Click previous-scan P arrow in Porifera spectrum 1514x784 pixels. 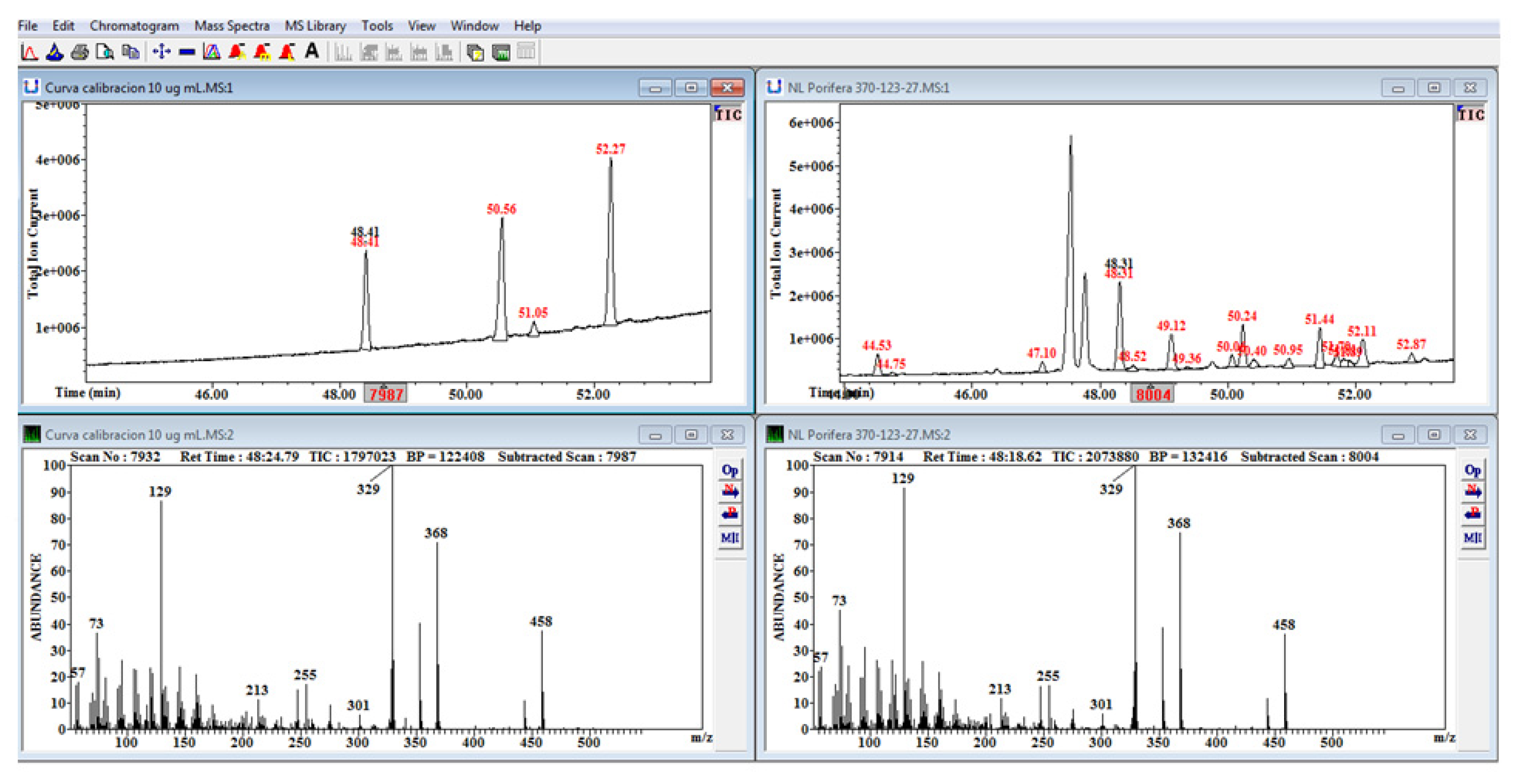click(x=1472, y=514)
